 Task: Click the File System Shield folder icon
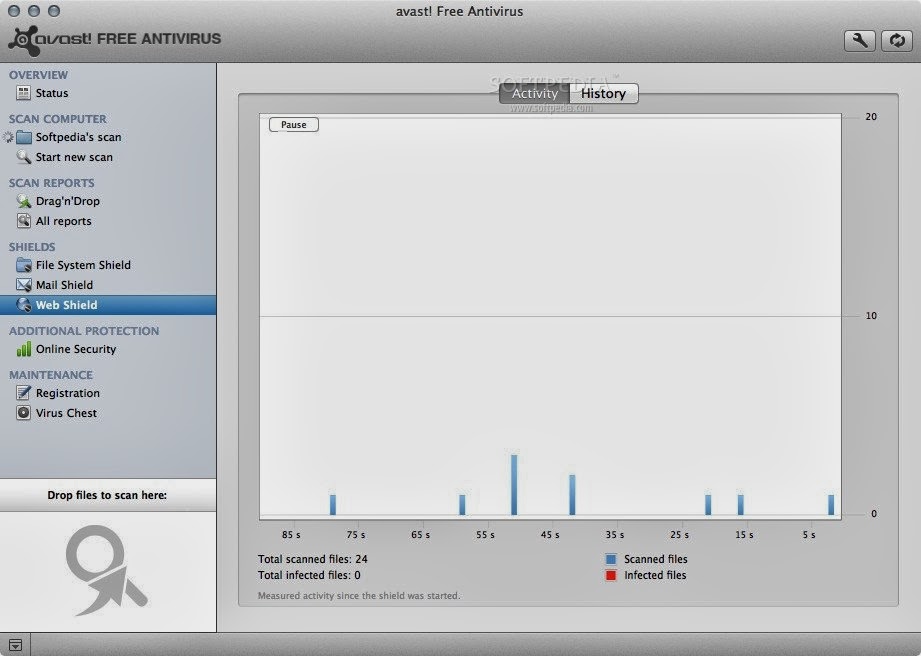coord(24,265)
